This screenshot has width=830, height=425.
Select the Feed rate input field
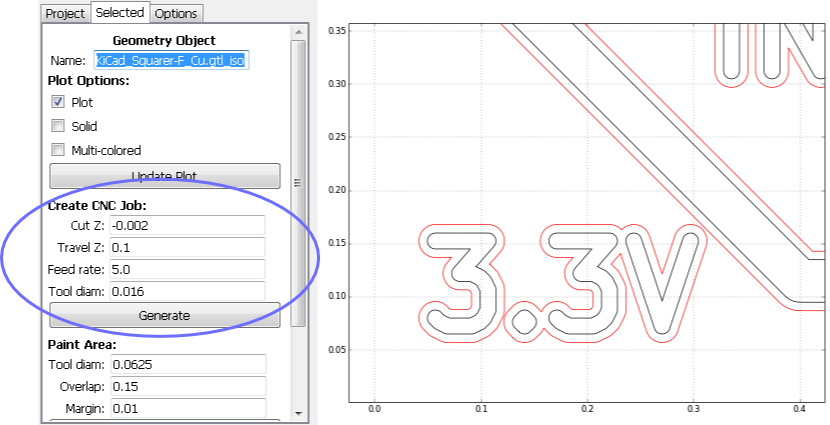click(x=186, y=269)
